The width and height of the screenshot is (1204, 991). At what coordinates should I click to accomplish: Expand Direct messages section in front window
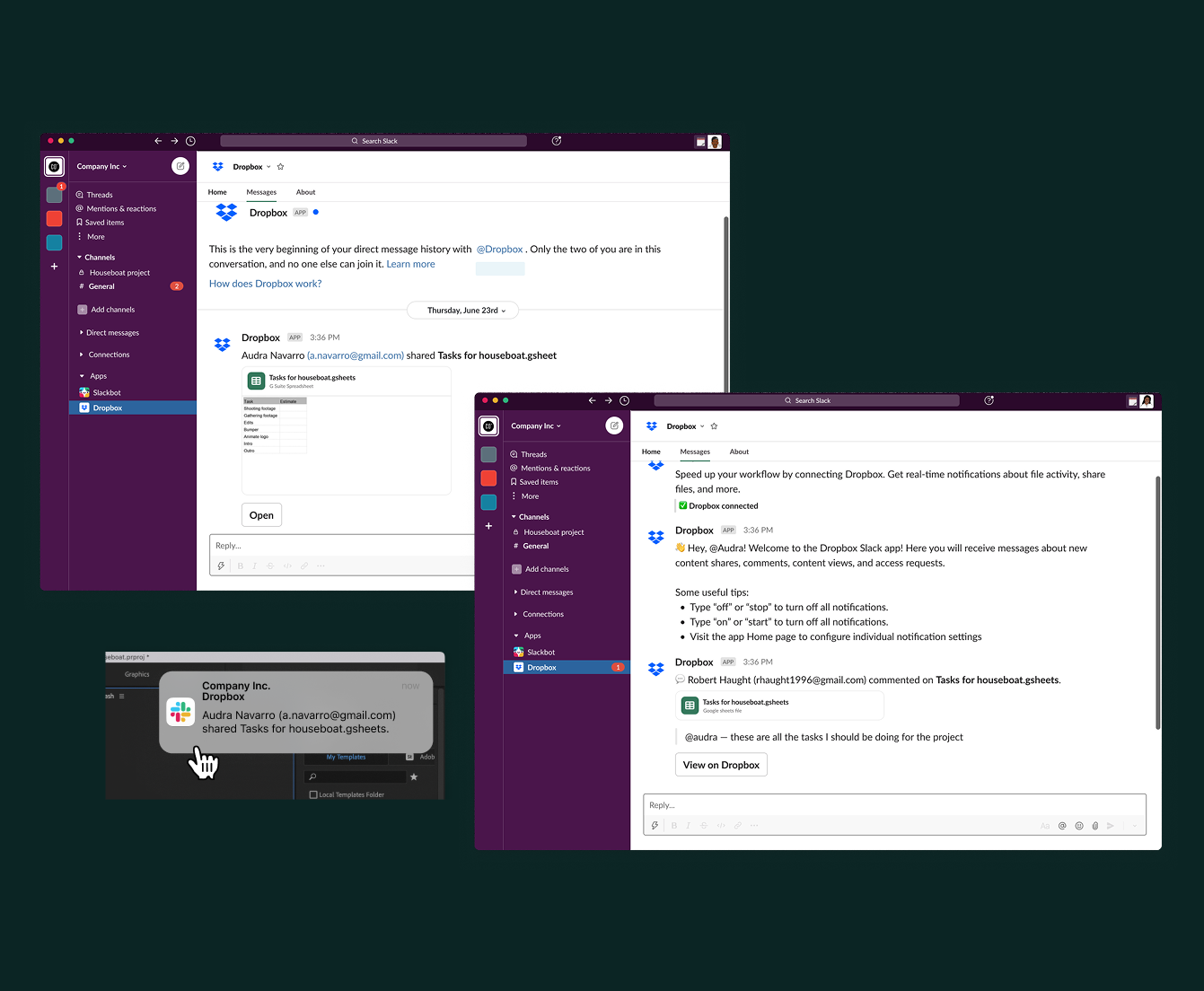[515, 592]
